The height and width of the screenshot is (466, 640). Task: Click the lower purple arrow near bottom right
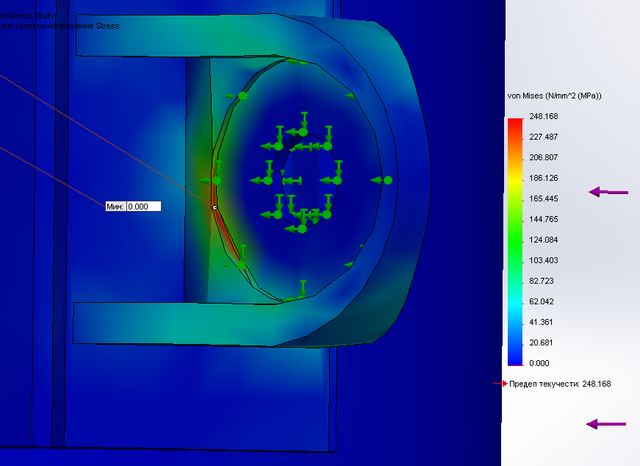[x=605, y=424]
